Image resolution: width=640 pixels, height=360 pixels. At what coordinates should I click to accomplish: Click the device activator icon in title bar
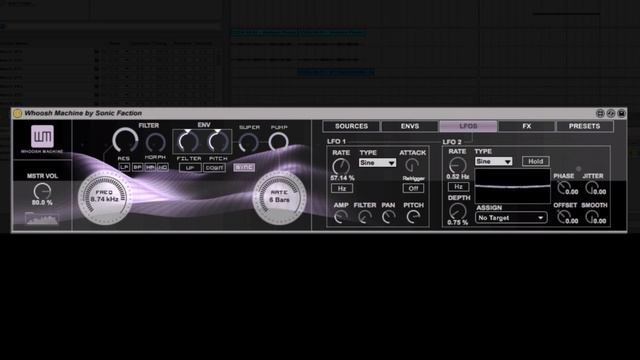tap(17, 113)
